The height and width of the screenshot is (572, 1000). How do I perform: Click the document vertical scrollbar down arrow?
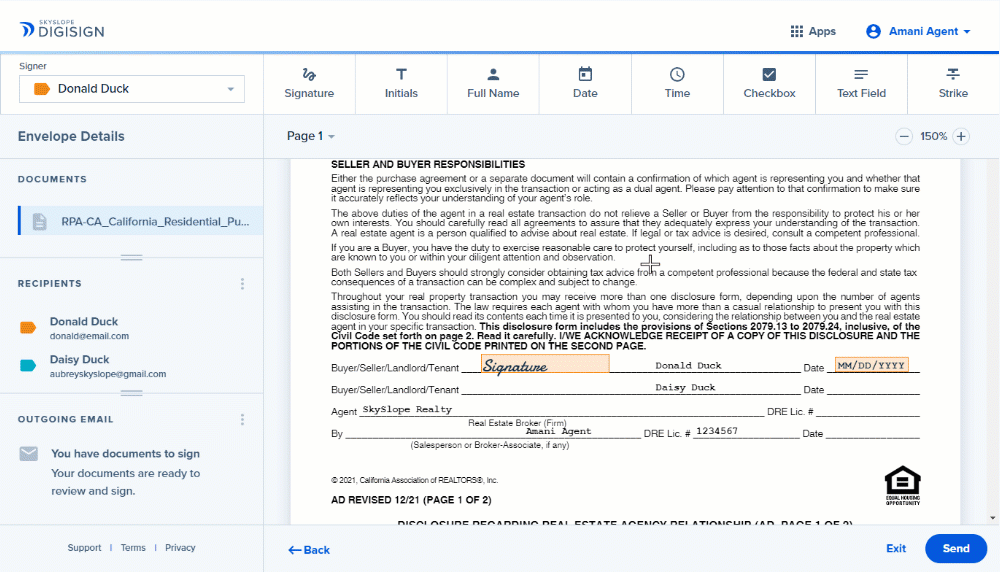[x=992, y=518]
